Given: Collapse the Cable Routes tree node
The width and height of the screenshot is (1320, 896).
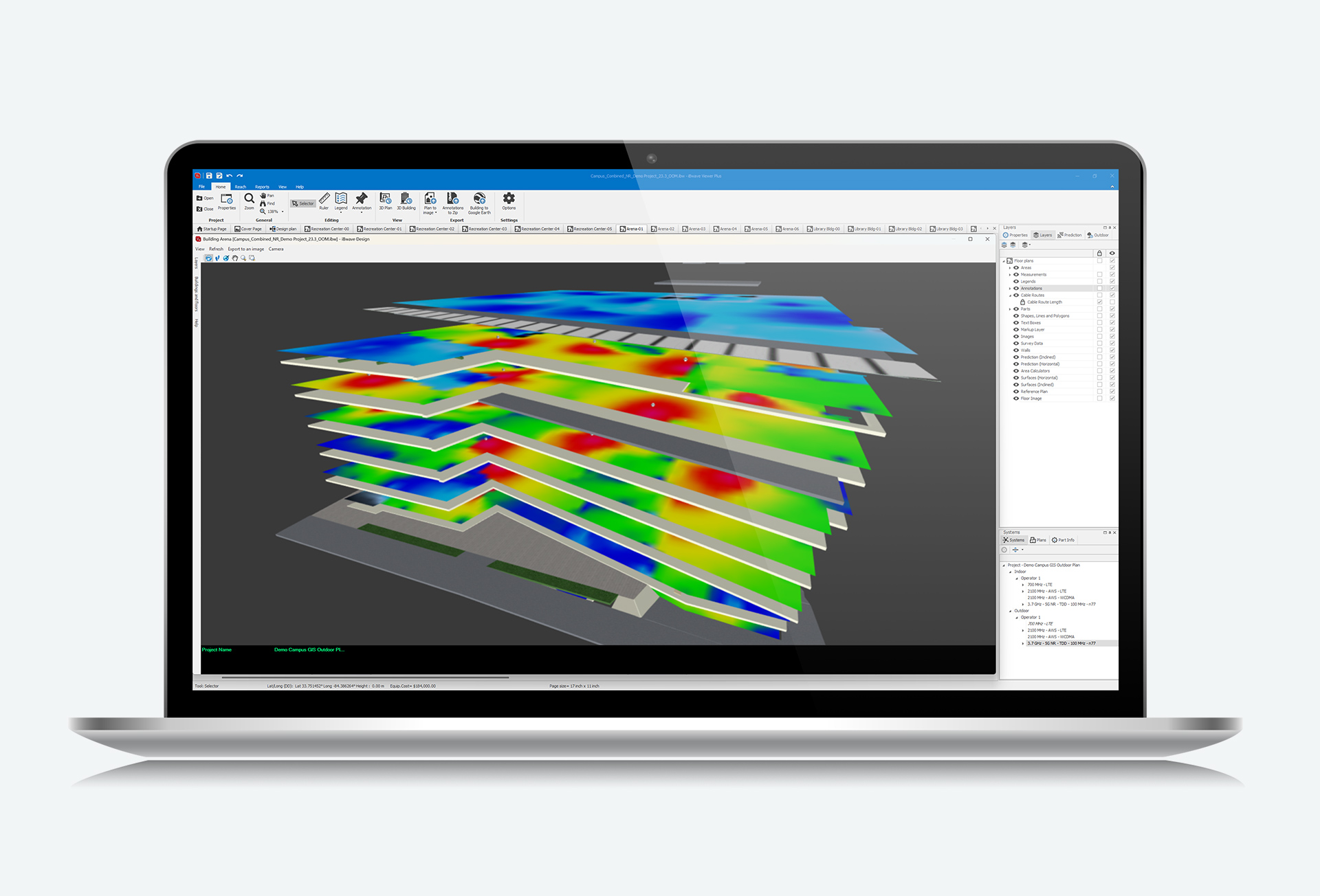Looking at the screenshot, I should pyautogui.click(x=1010, y=295).
